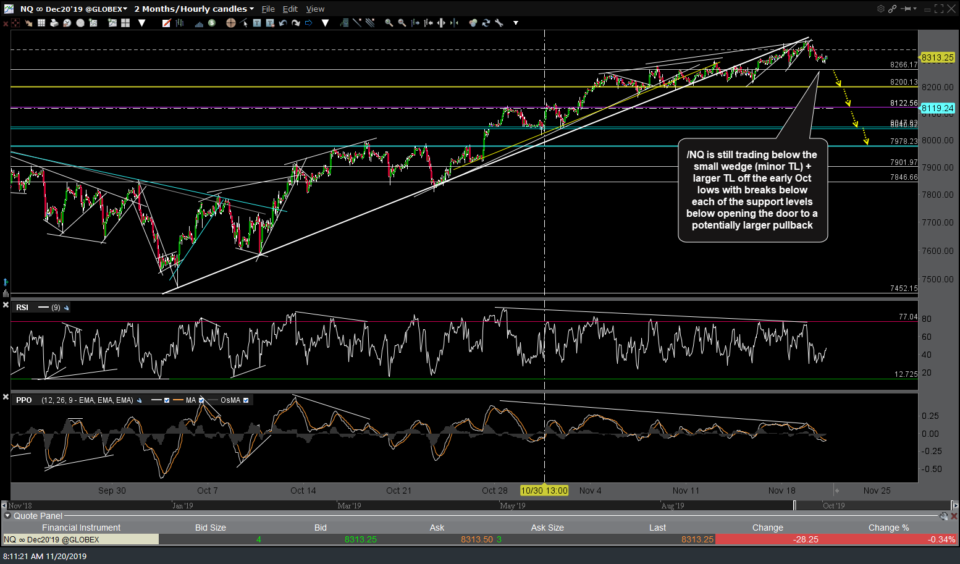
Task: Click the pin icon in title bar
Action: [905, 9]
